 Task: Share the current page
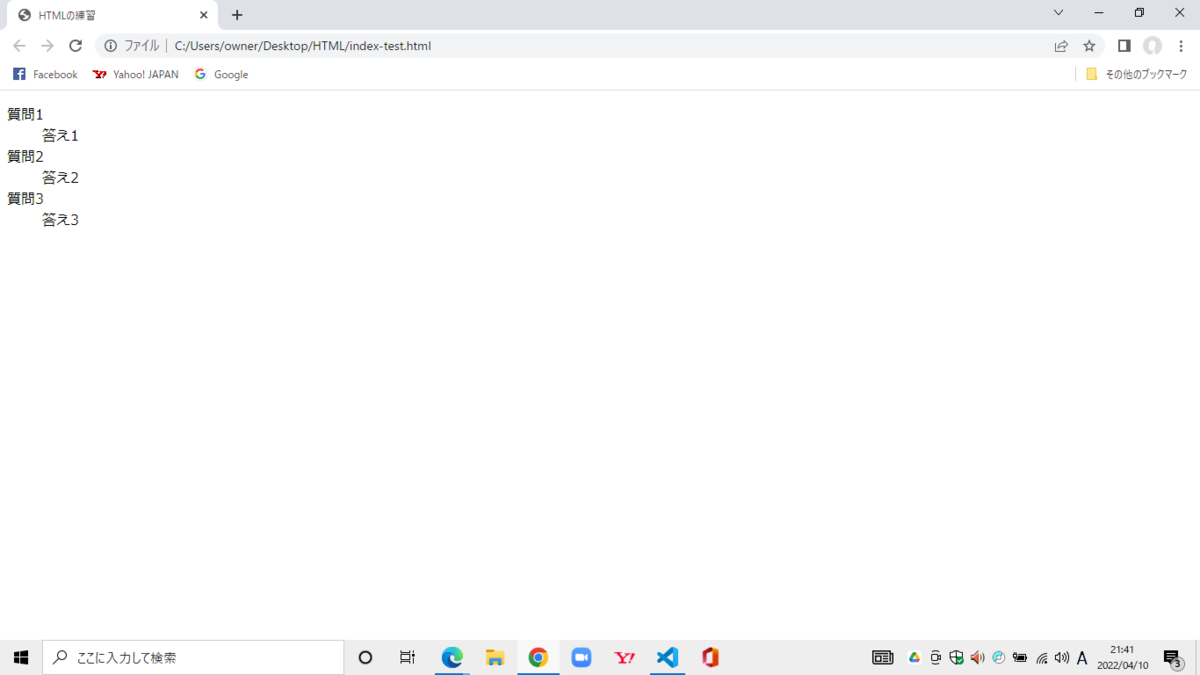(x=1060, y=46)
